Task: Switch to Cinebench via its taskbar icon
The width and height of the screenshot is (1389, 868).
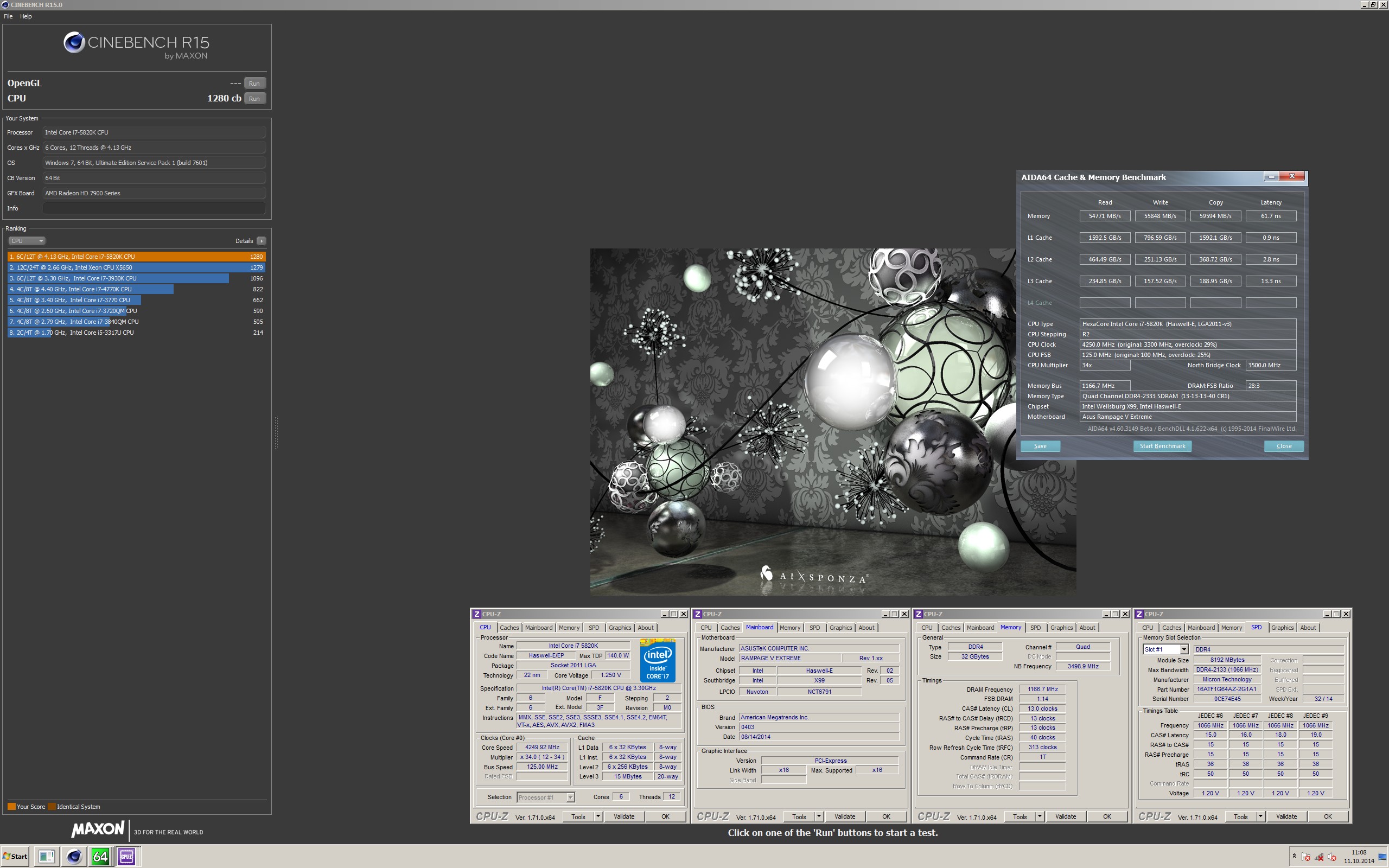Action: click(x=74, y=856)
